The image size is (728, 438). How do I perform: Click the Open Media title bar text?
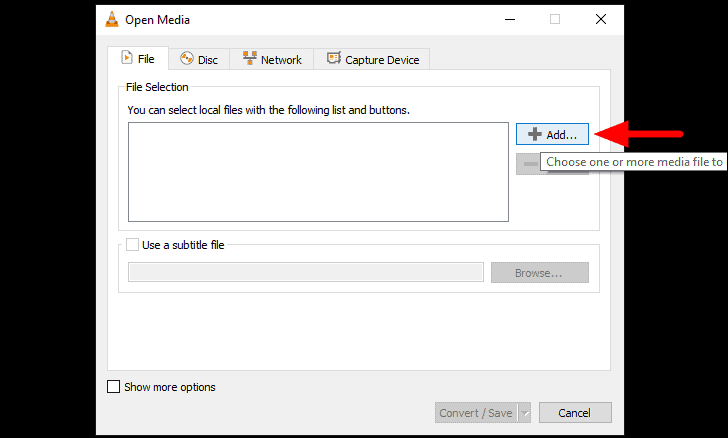point(157,20)
